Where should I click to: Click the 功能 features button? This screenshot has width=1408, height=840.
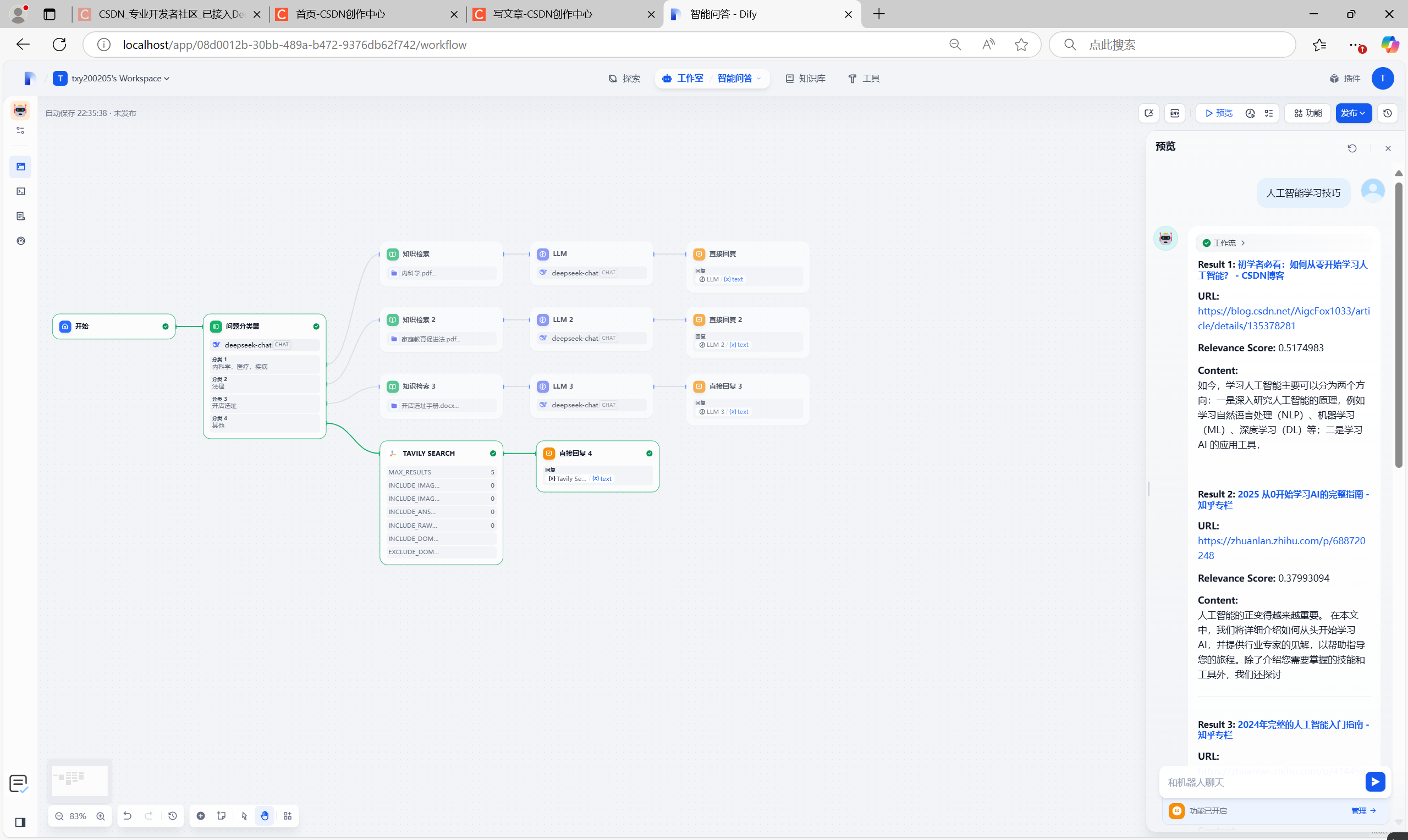[x=1307, y=113]
